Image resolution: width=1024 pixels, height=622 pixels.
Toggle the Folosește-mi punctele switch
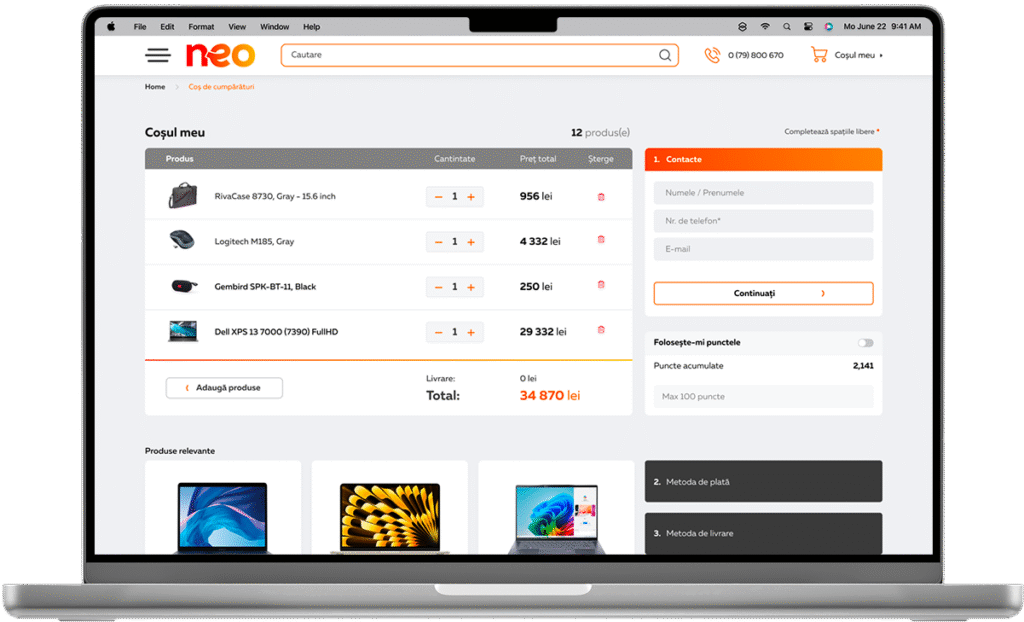pos(865,343)
